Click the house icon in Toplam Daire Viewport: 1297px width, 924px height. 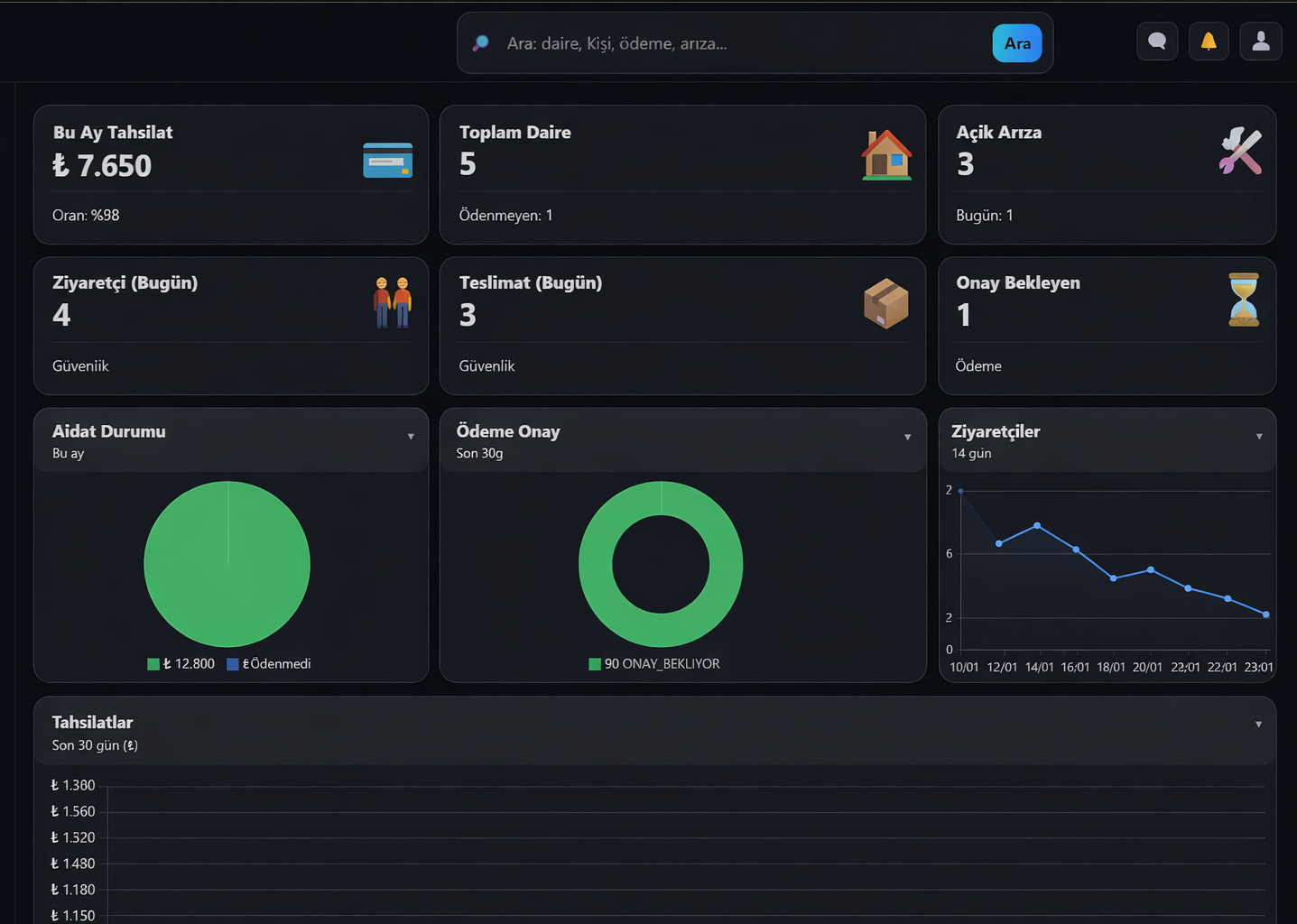click(x=886, y=155)
